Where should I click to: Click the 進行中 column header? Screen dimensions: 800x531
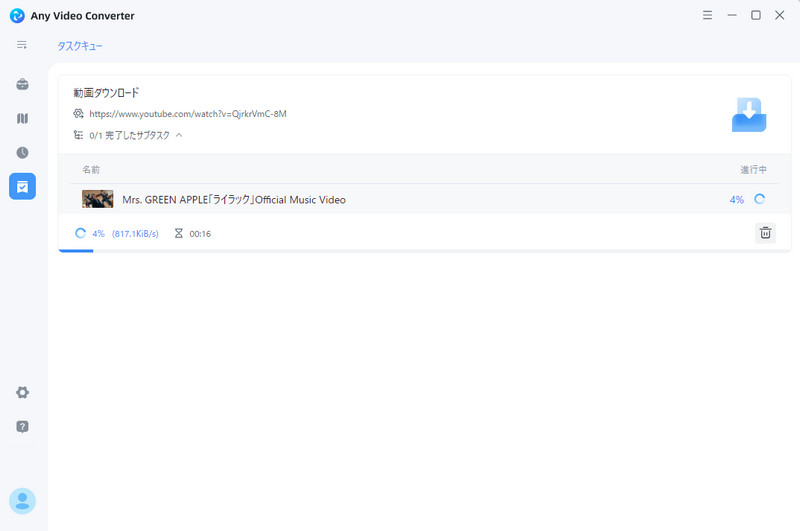(754, 169)
